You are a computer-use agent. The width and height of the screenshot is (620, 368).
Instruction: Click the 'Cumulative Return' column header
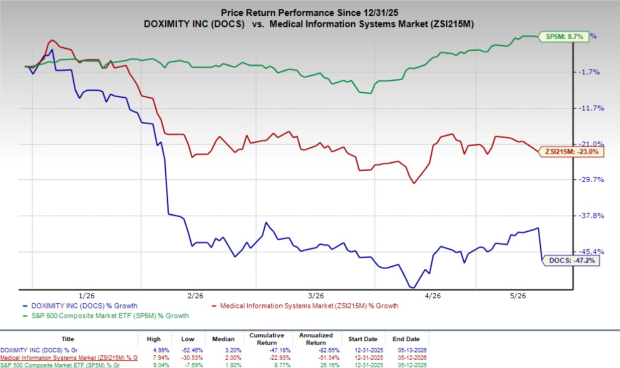267,339
